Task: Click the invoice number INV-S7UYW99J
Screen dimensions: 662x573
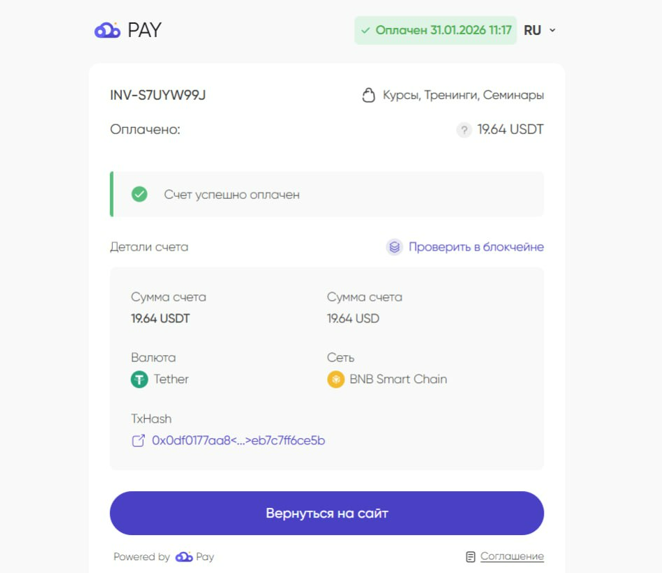Action: point(157,95)
